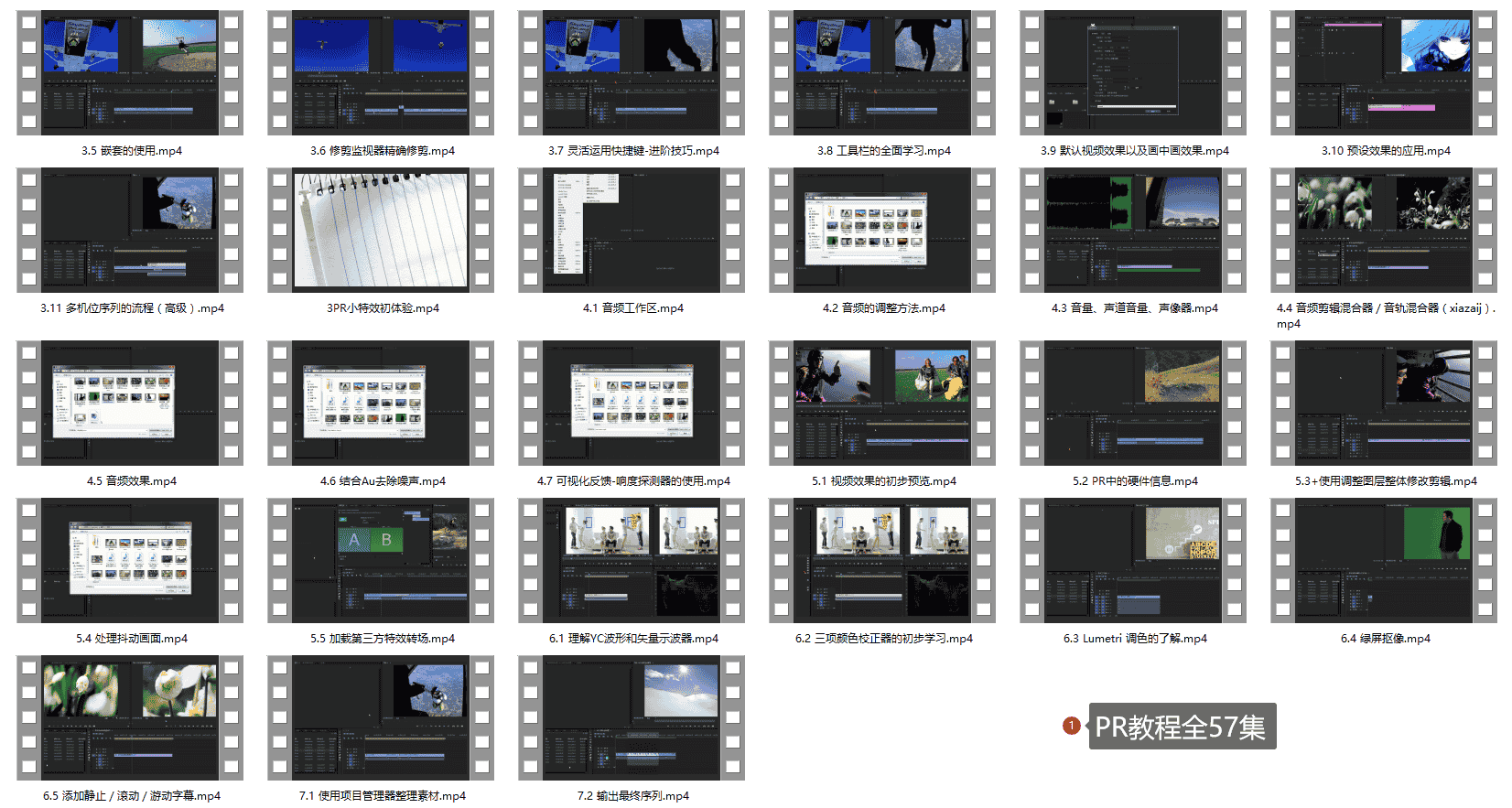
Task: Select video thumbnail 3.5 嵌套的使用.mp4
Action: pyautogui.click(x=130, y=73)
